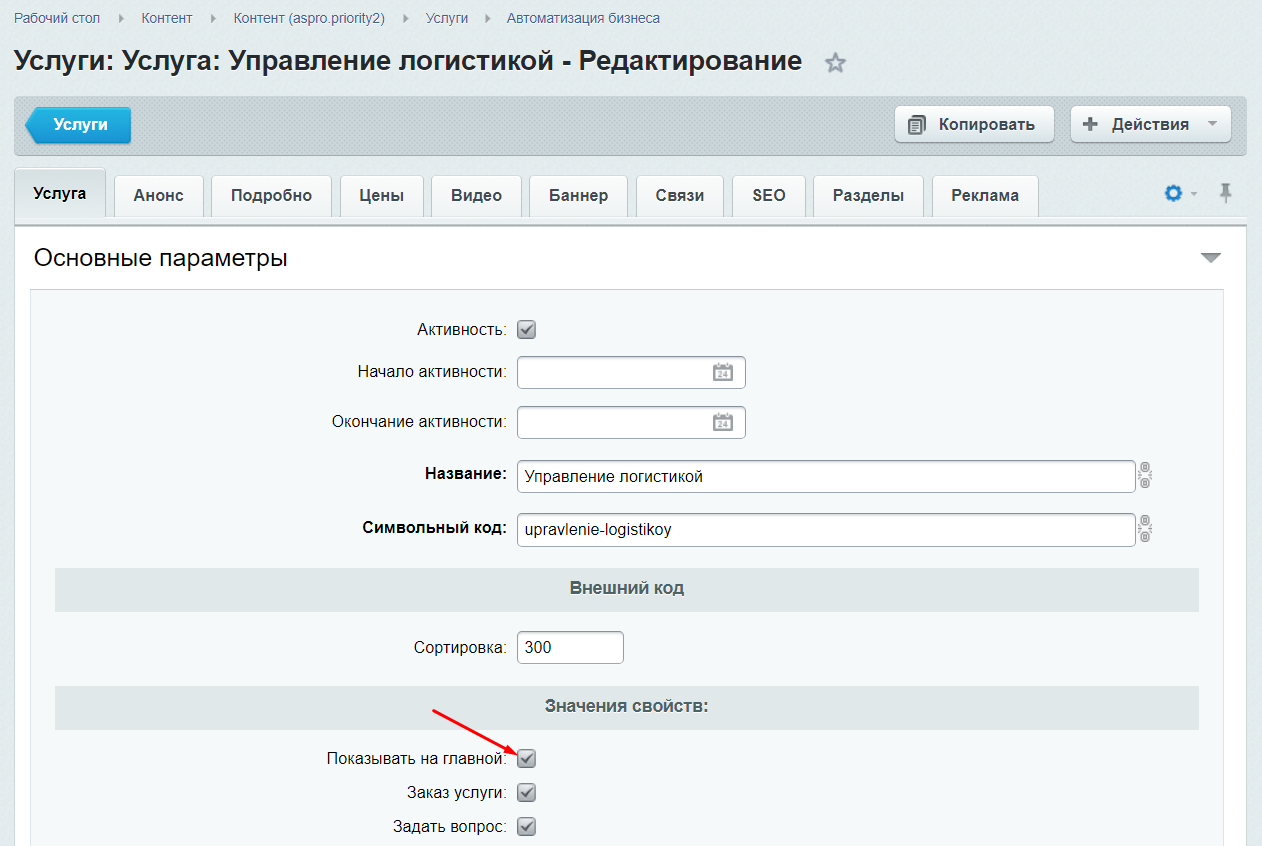Open the SEO tab

(x=769, y=196)
